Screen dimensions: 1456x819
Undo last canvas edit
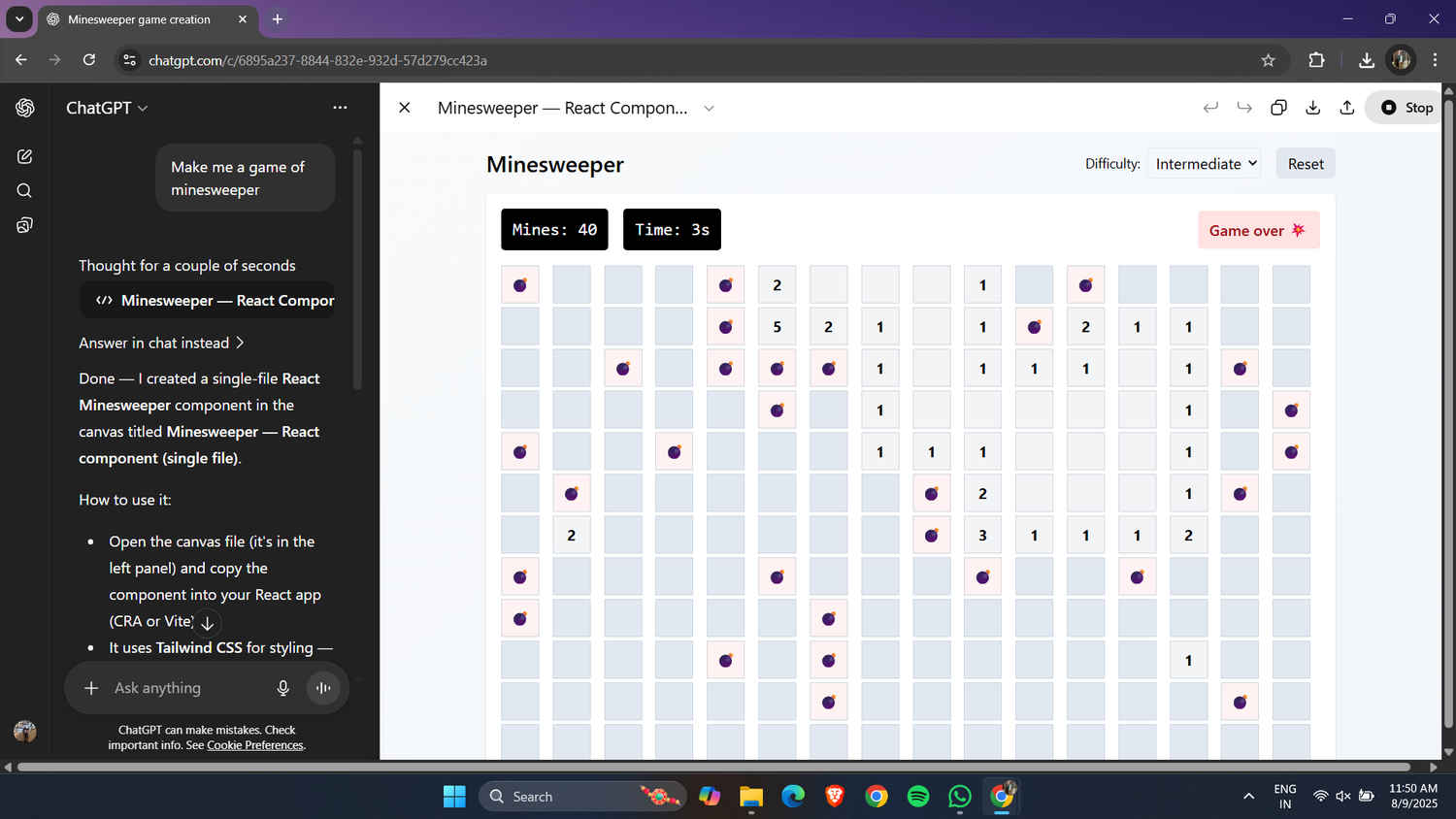coord(1210,108)
